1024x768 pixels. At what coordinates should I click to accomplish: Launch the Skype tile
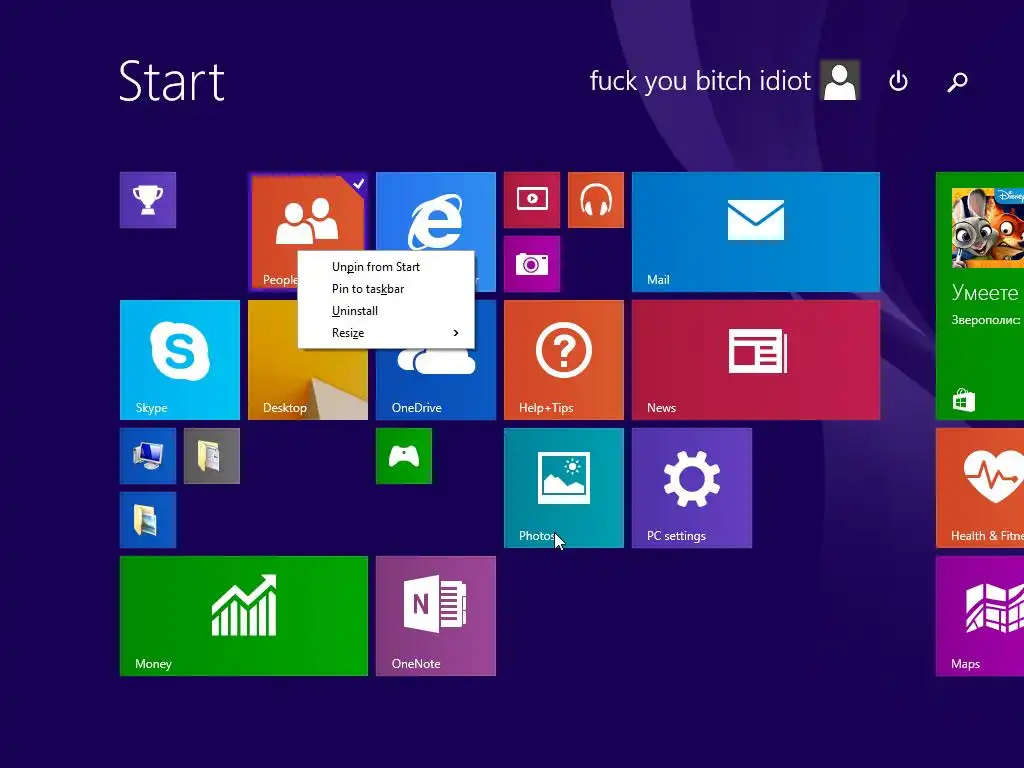(x=180, y=360)
